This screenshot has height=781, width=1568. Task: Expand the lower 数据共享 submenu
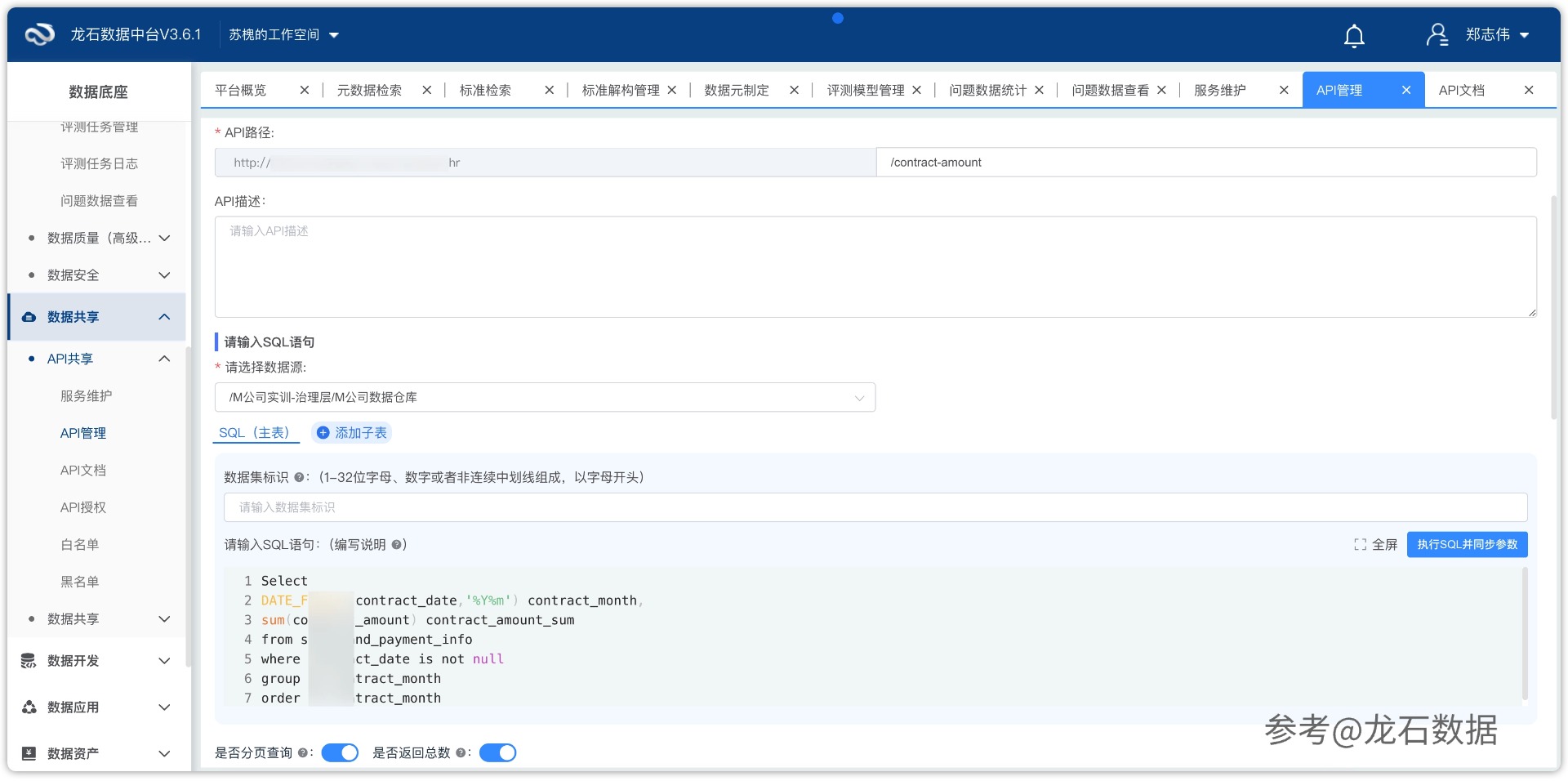coord(164,619)
